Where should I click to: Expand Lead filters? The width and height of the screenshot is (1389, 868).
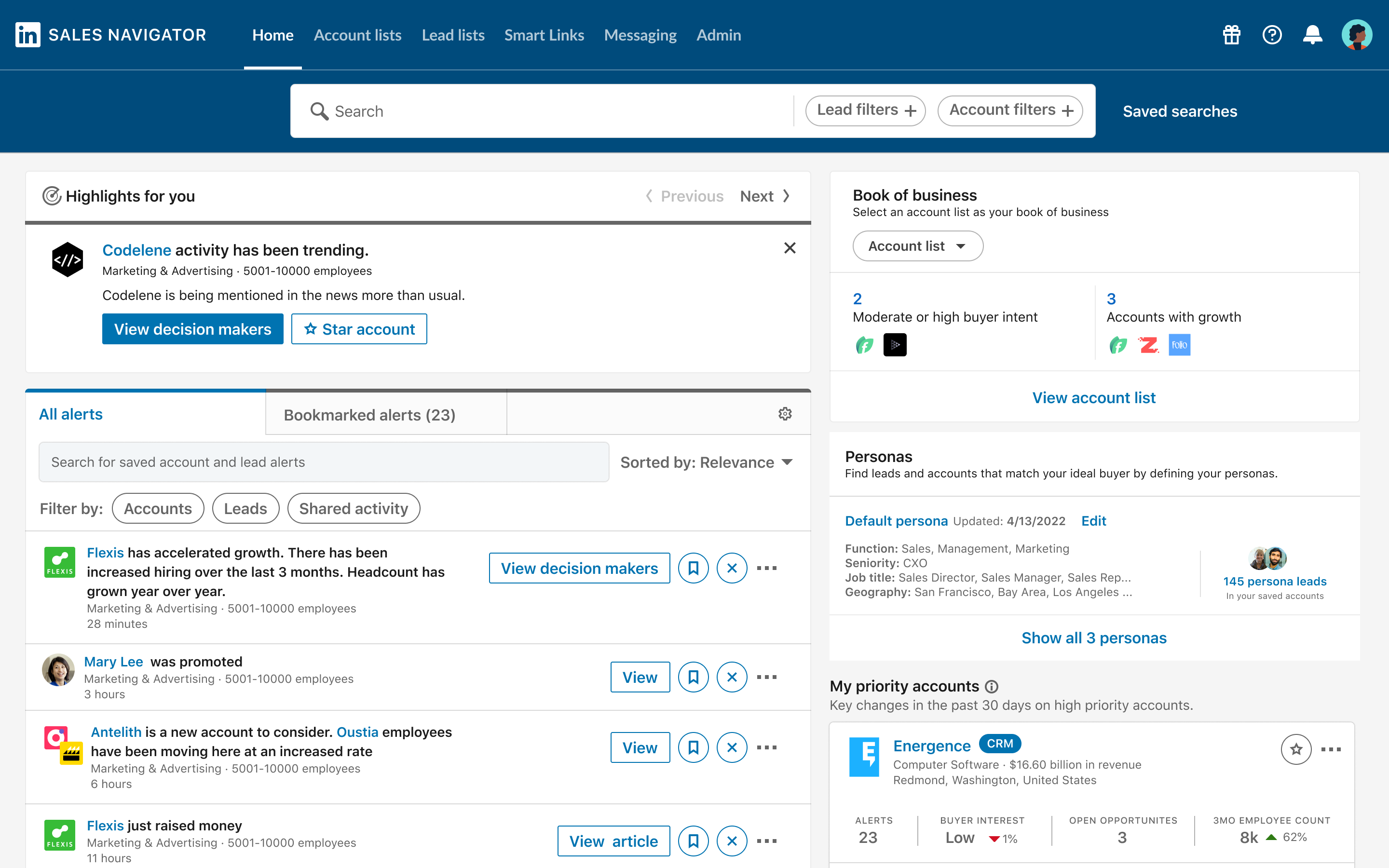pos(866,111)
